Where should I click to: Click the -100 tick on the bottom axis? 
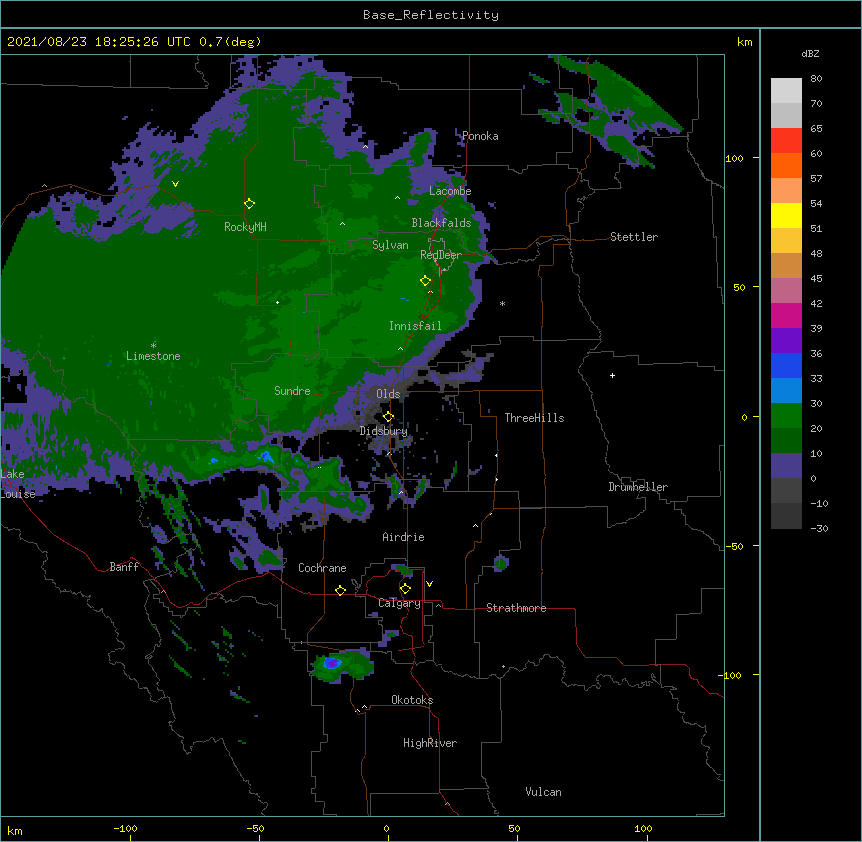pyautogui.click(x=126, y=828)
